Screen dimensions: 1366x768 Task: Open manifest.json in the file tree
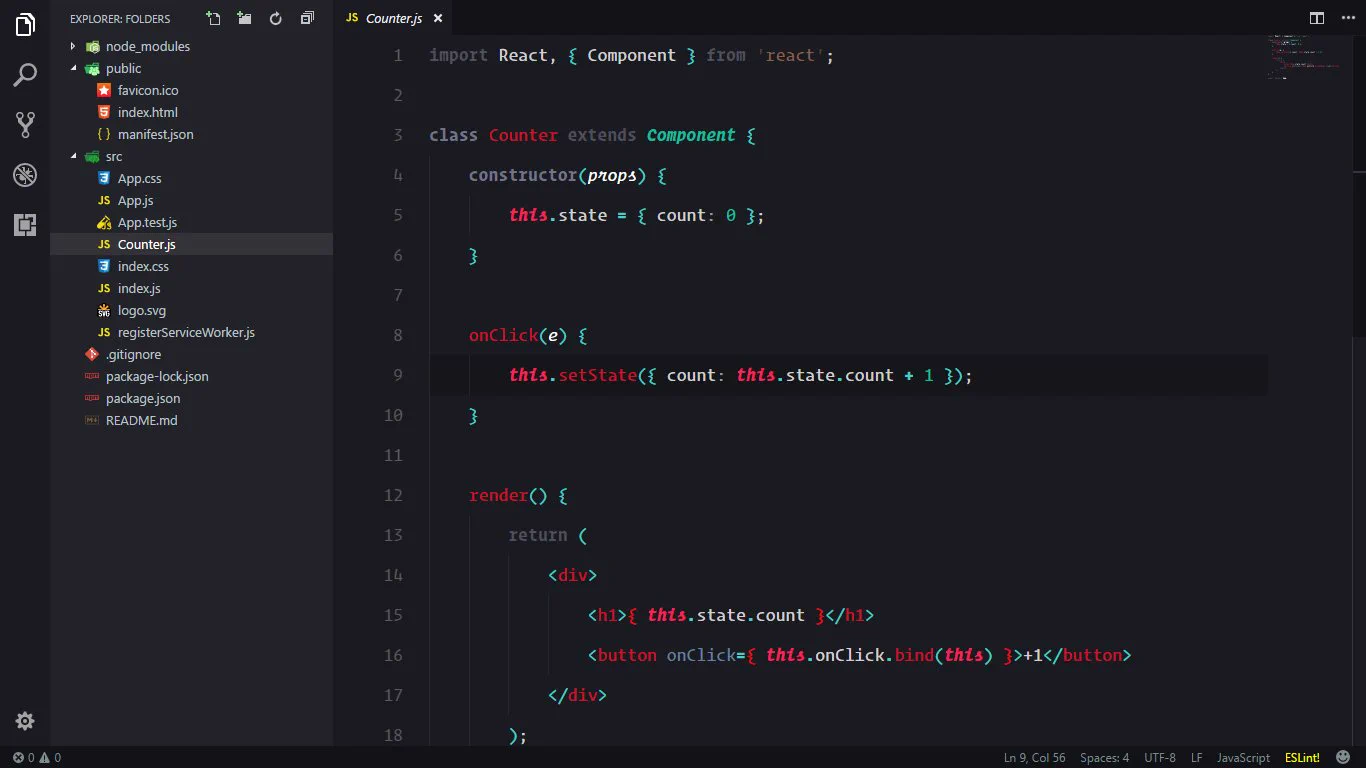[191, 134]
